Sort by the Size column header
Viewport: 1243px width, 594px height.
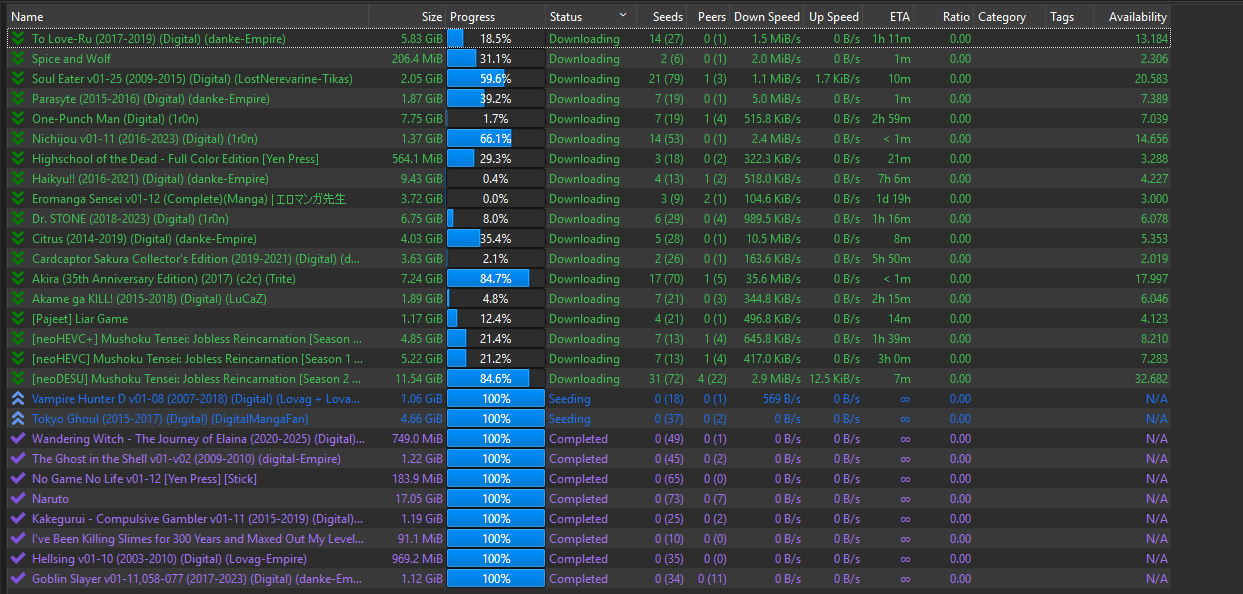point(431,16)
